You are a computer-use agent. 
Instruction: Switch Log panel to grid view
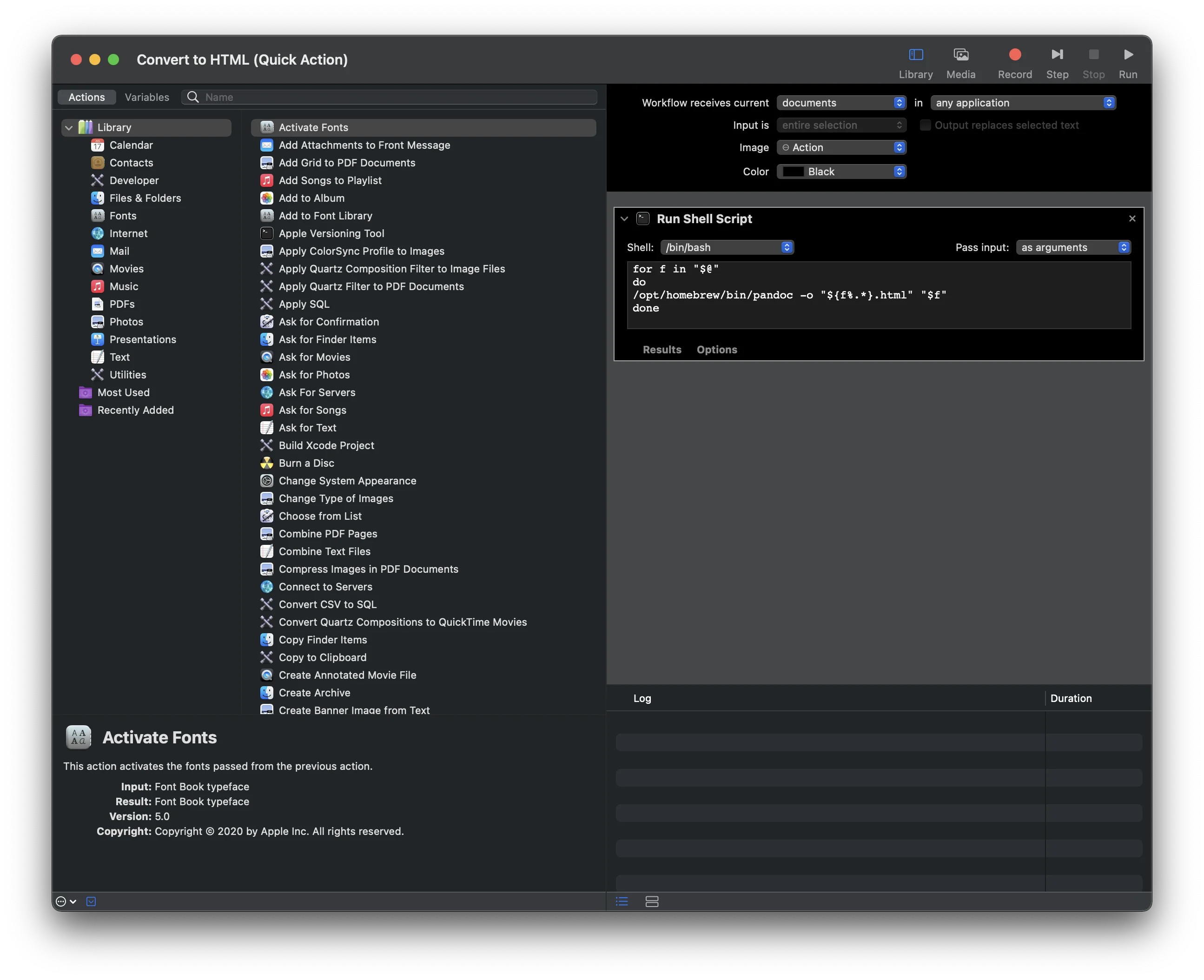(651, 901)
